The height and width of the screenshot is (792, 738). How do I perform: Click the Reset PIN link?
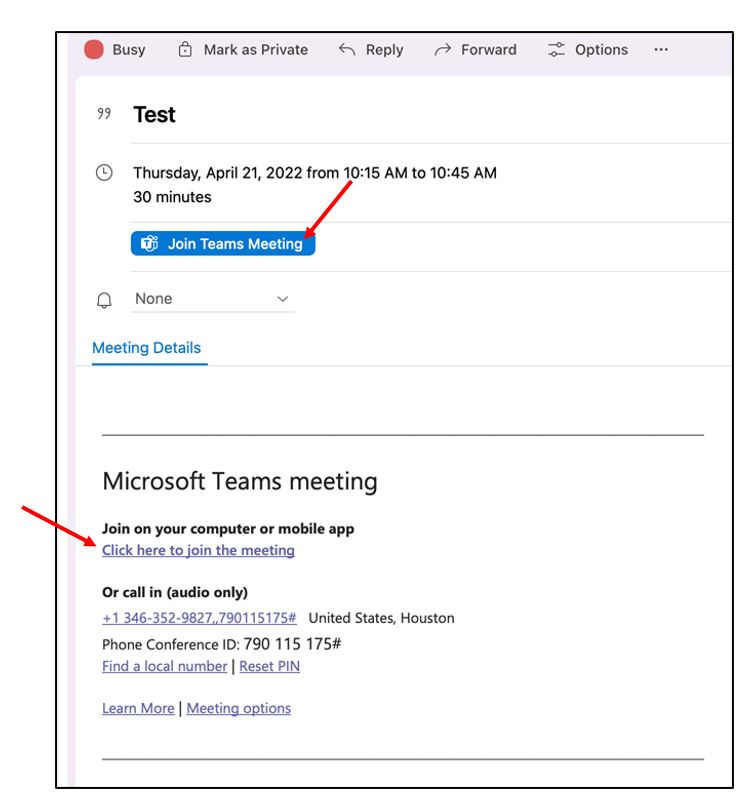[x=269, y=666]
